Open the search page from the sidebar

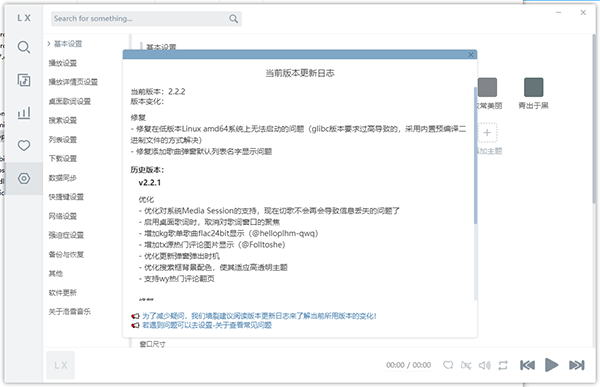pyautogui.click(x=24, y=47)
